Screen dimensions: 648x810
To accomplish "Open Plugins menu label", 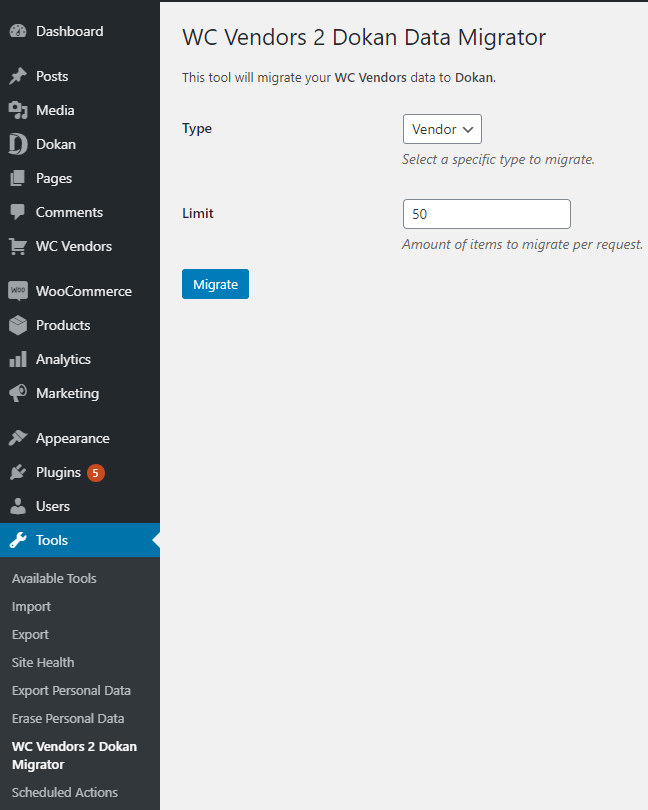I will (58, 473).
